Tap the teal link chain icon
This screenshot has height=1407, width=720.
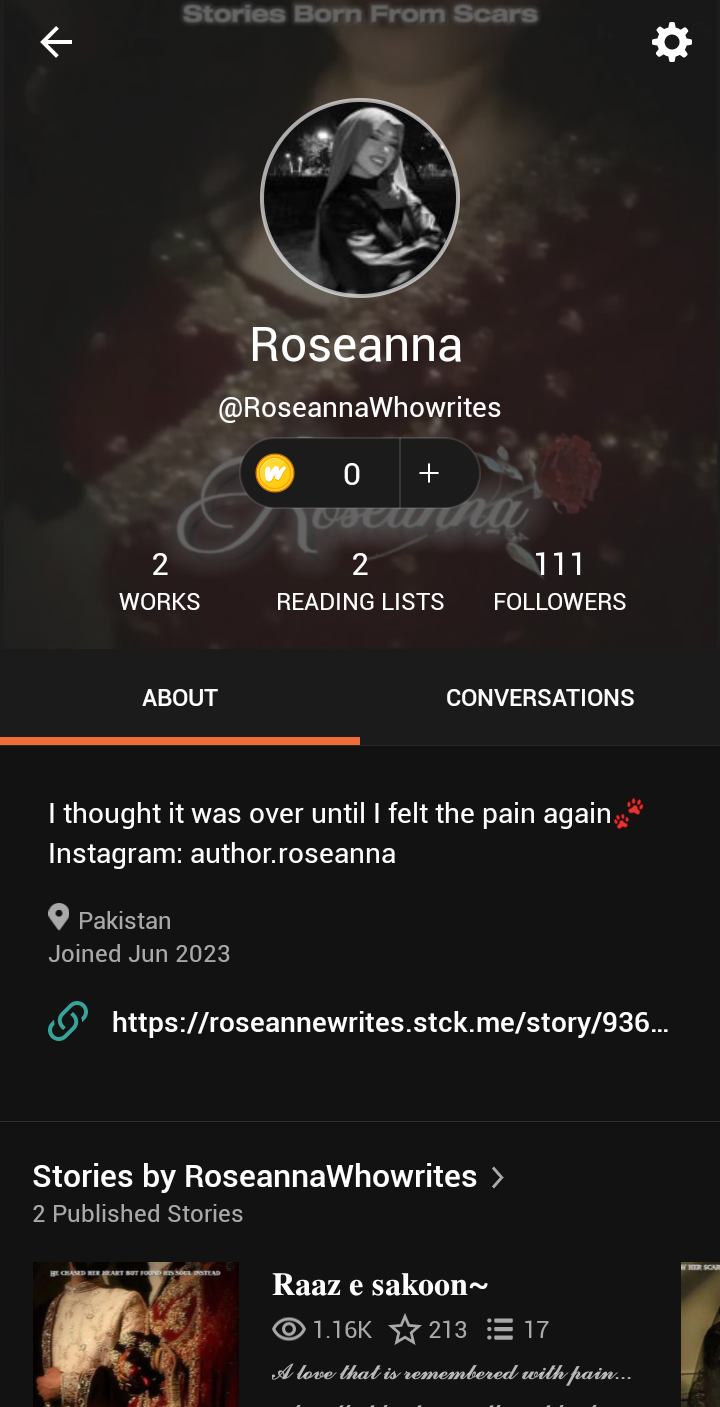click(68, 1021)
